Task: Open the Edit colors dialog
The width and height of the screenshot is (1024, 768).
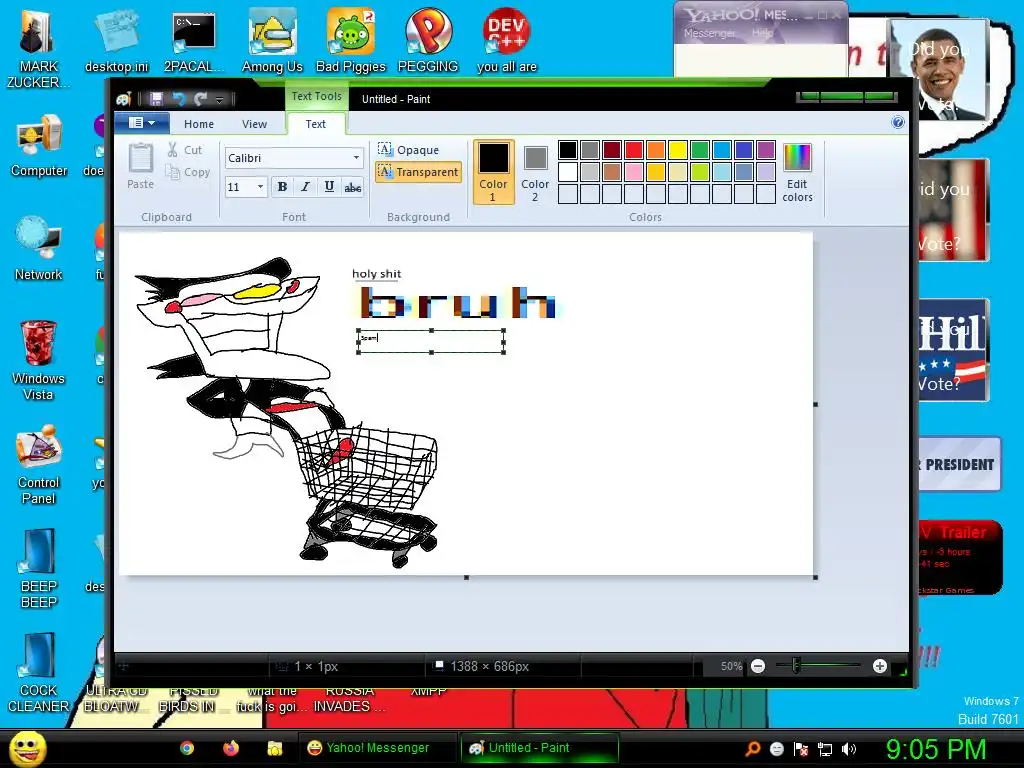Action: point(797,172)
